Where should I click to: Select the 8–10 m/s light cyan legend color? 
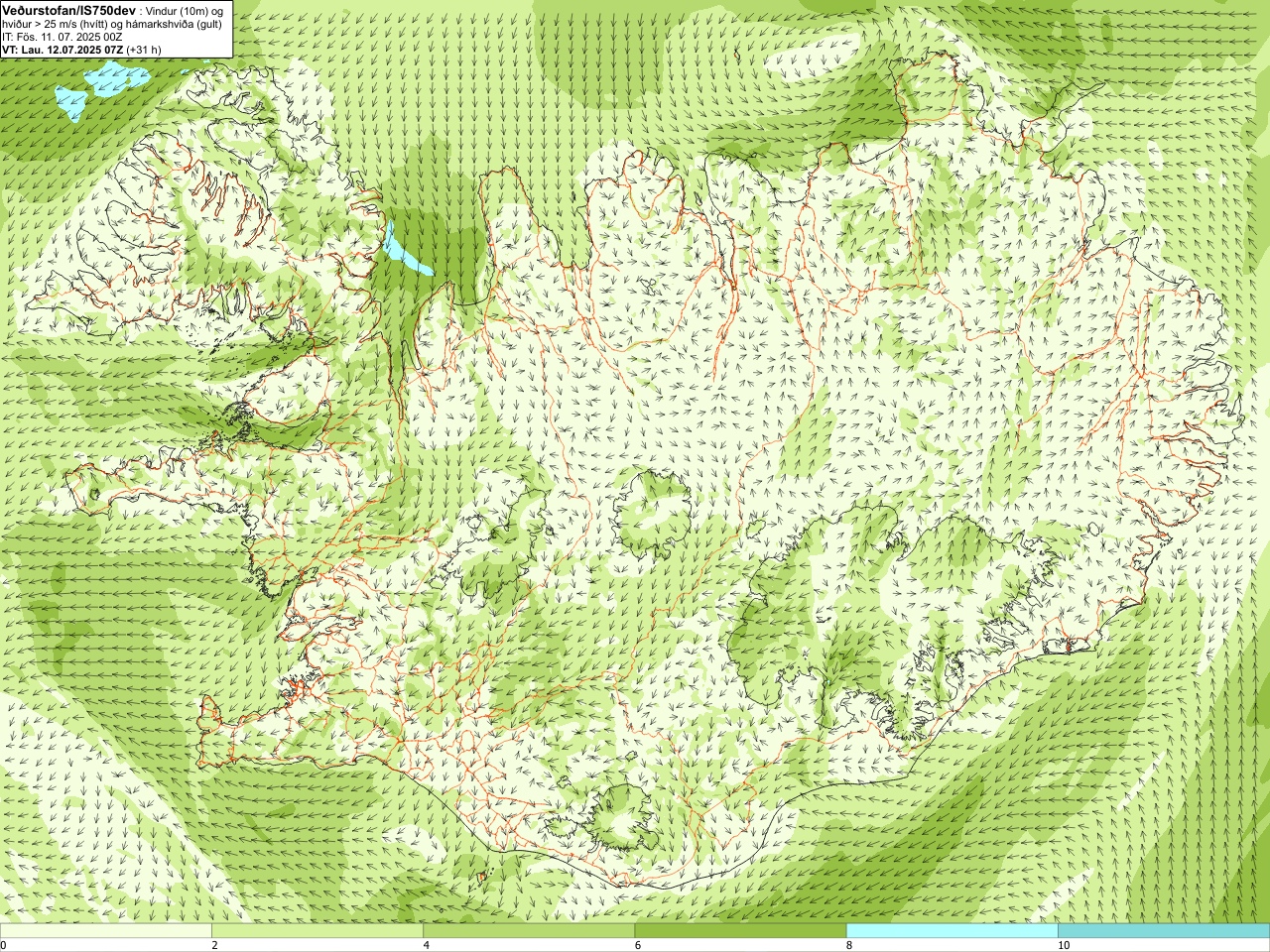(x=952, y=931)
